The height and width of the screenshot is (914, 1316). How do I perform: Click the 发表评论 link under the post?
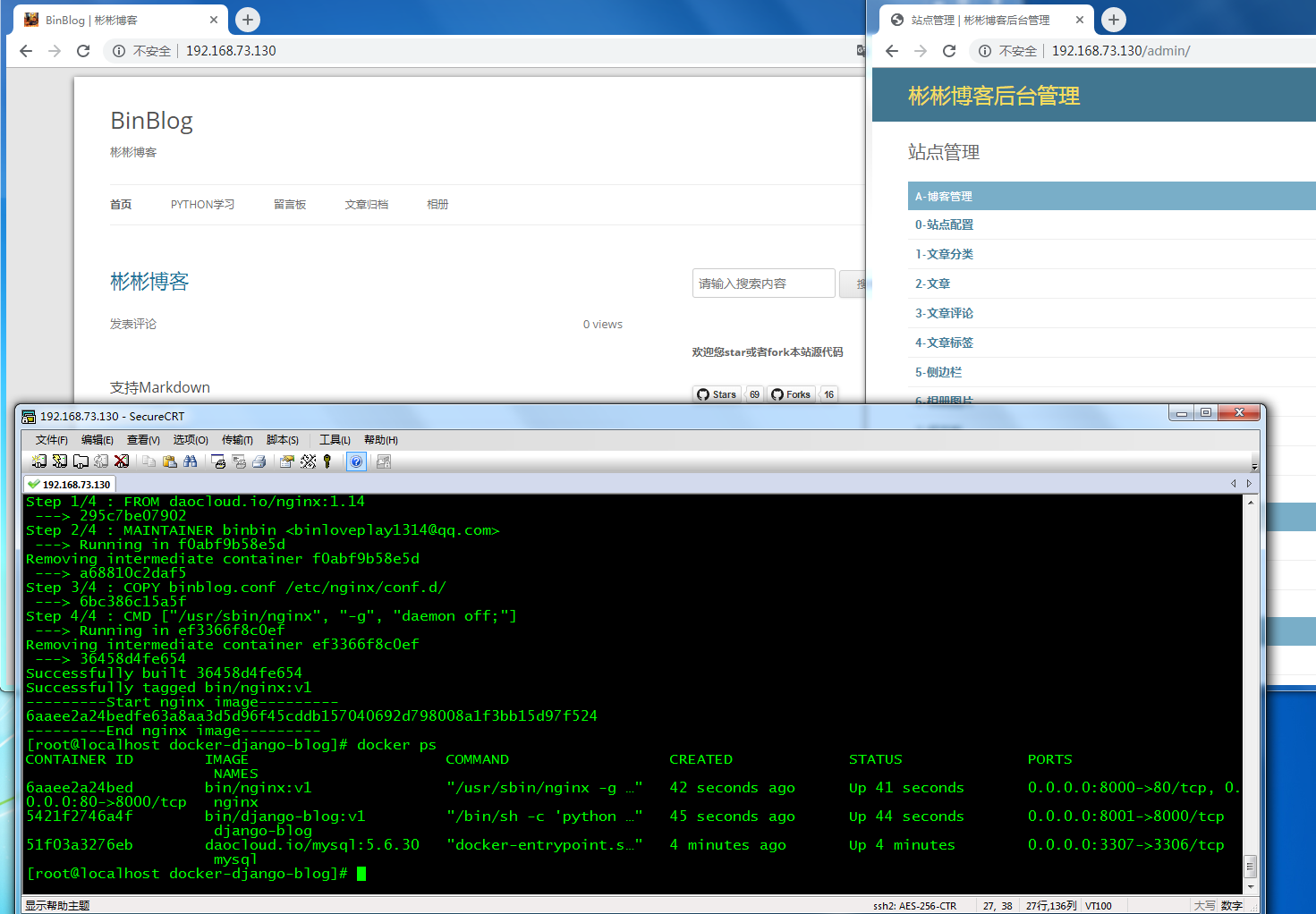pos(133,324)
